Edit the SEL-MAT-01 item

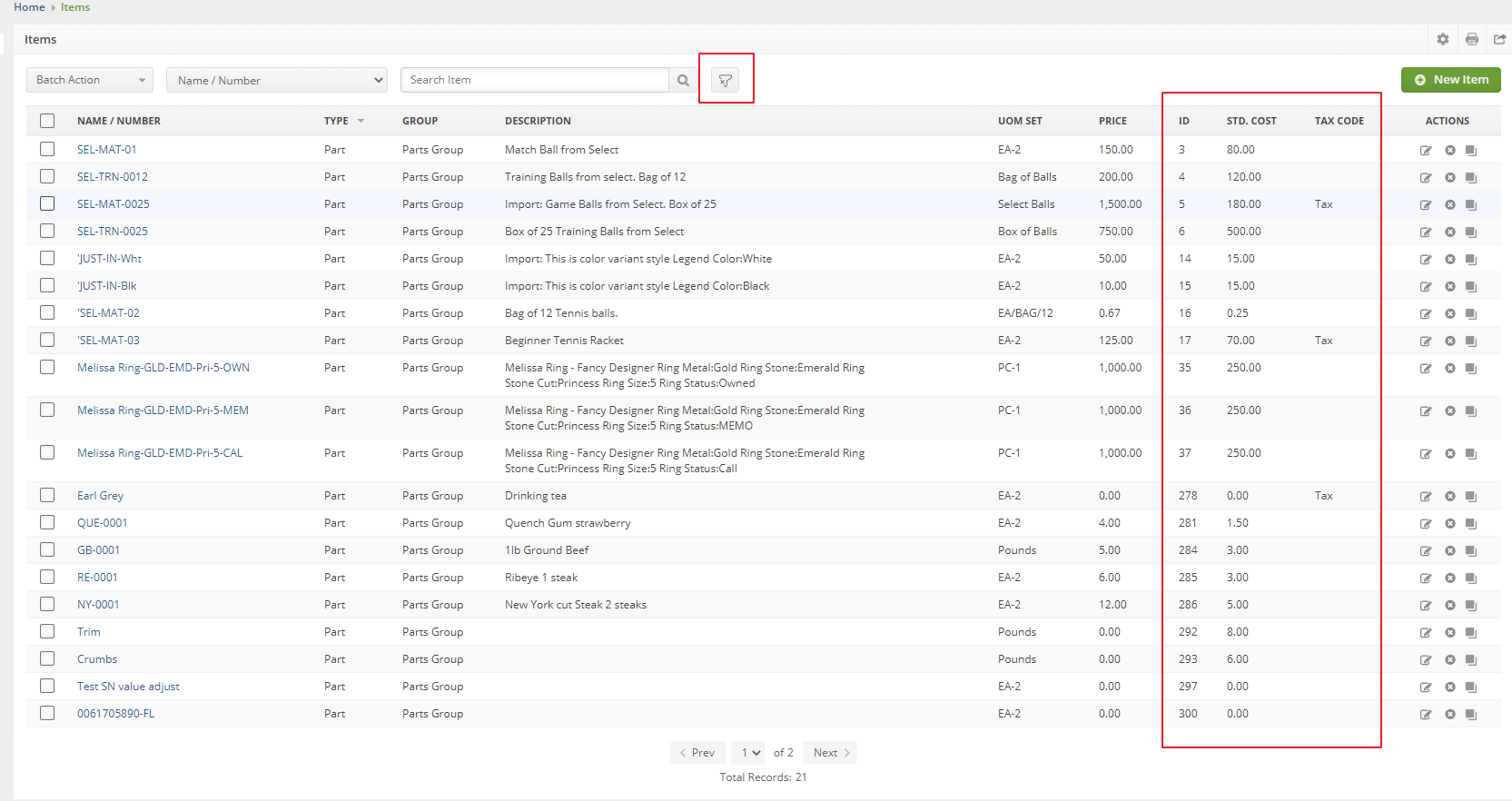[x=1426, y=151]
